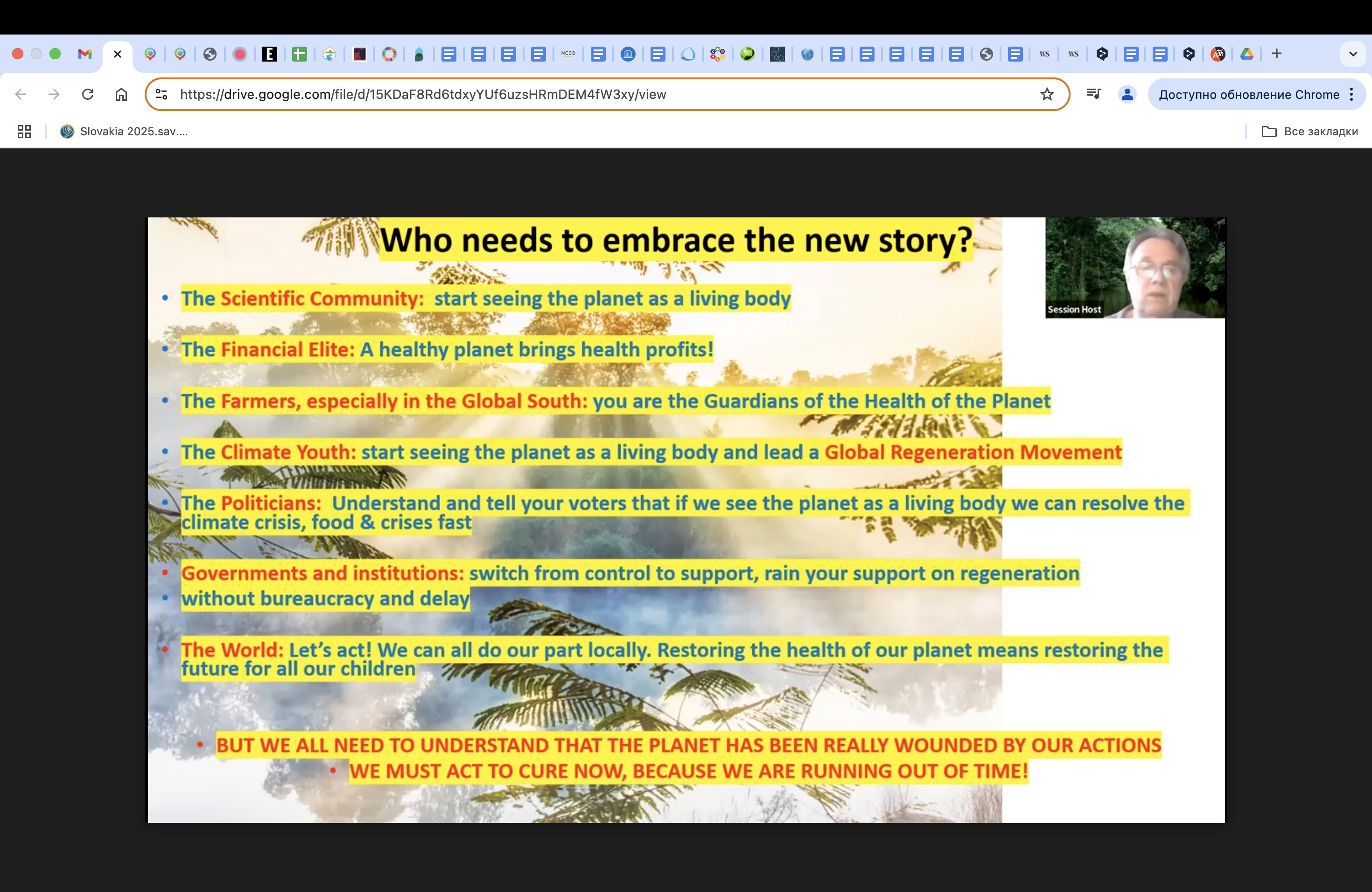This screenshot has height=892, width=1372.
Task: Reload the current page
Action: 88,94
